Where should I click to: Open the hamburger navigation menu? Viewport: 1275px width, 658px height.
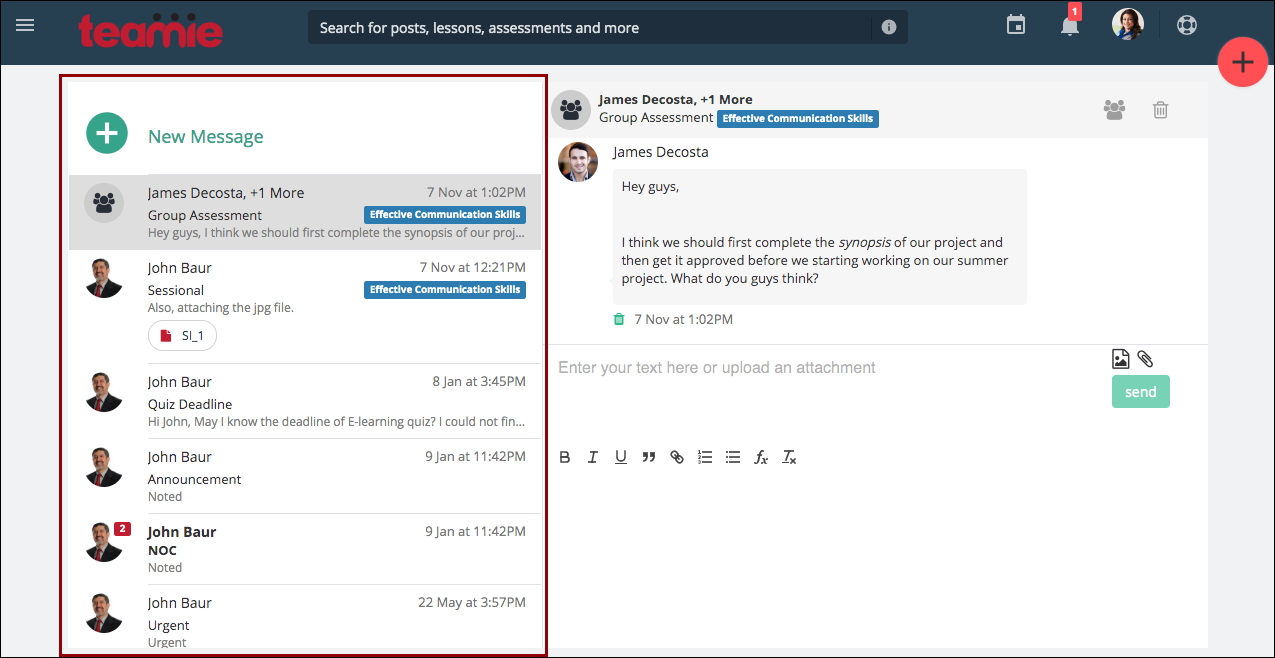tap(25, 25)
